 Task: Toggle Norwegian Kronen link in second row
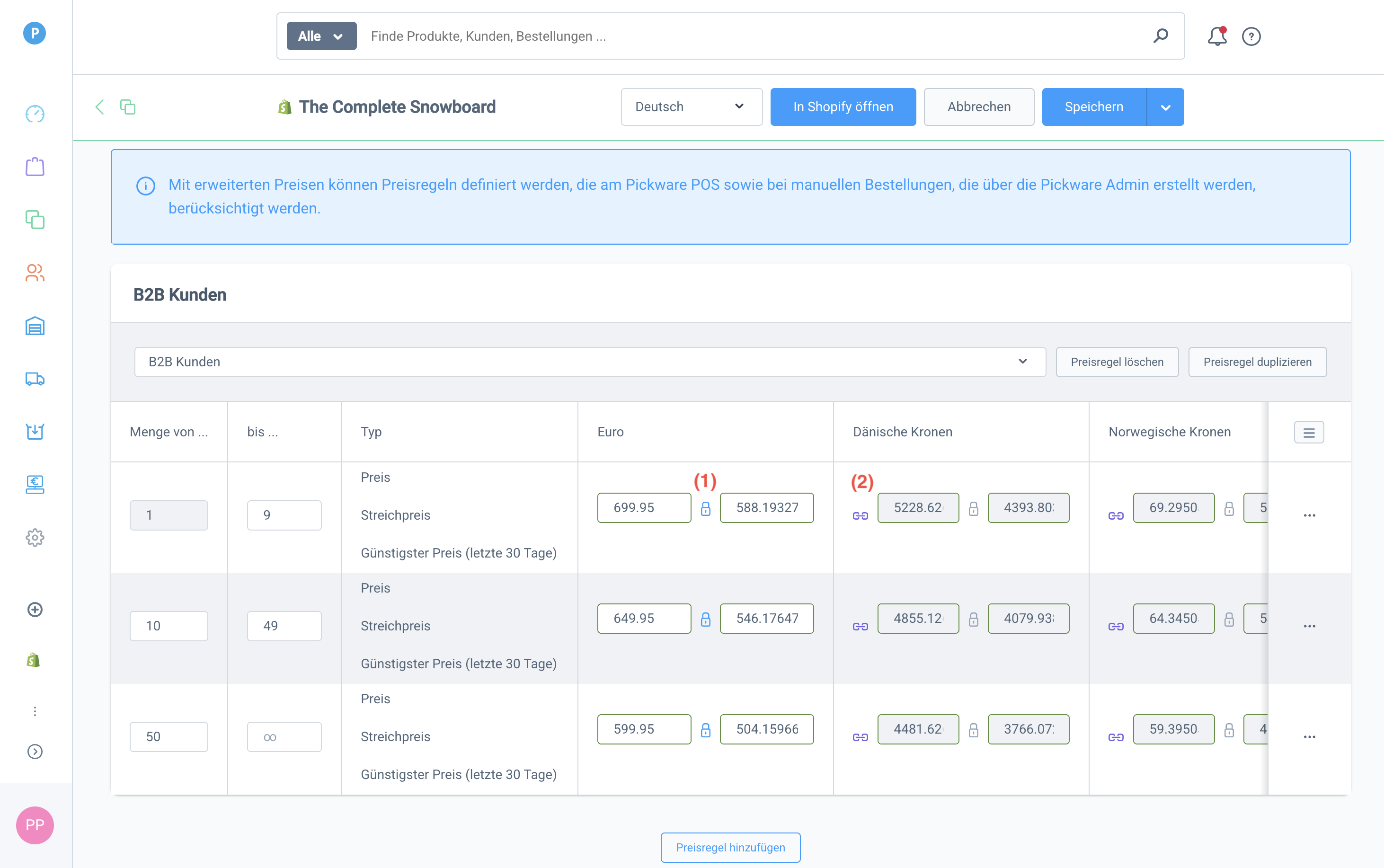(x=1115, y=626)
